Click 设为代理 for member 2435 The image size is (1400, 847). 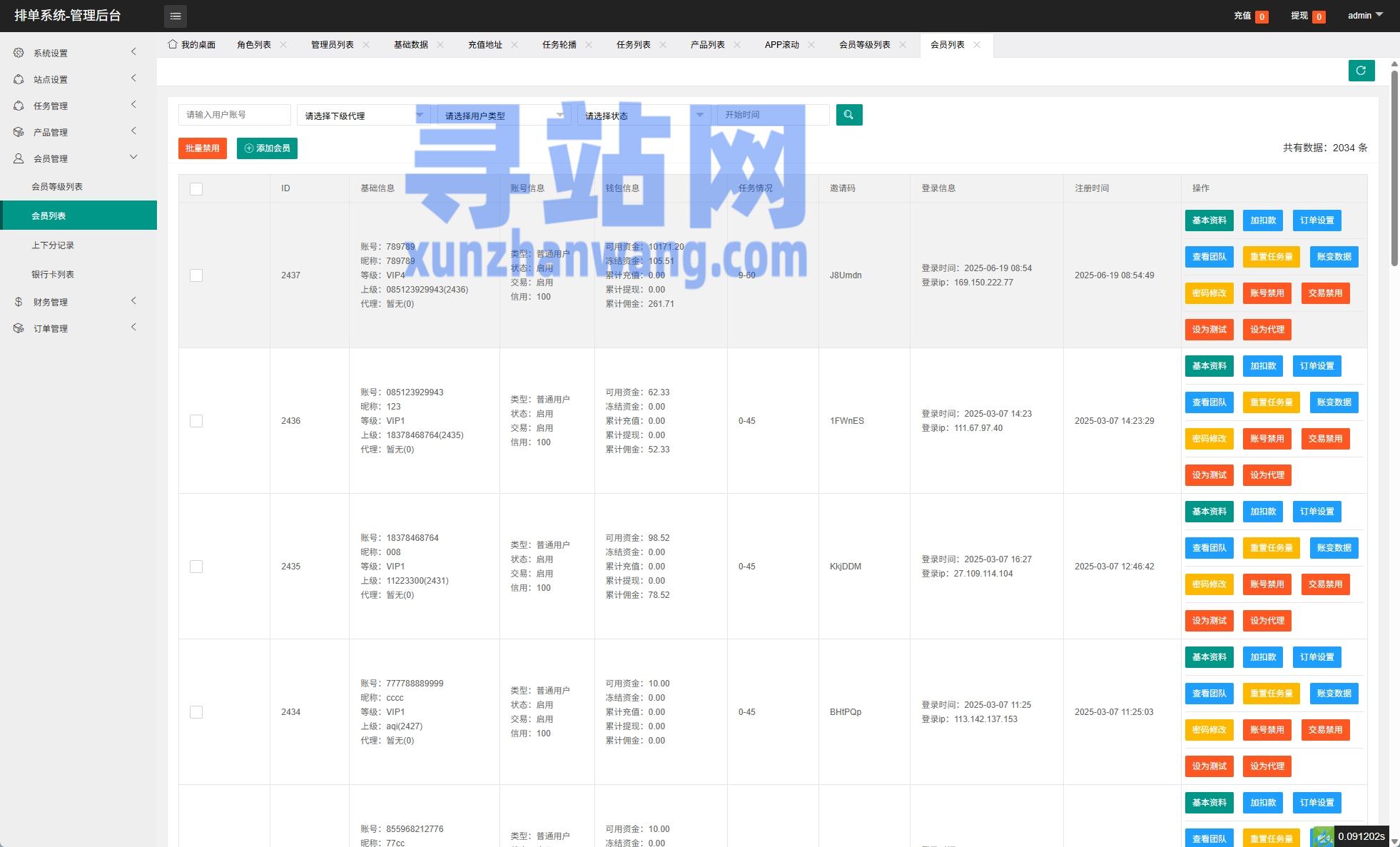pyautogui.click(x=1267, y=621)
